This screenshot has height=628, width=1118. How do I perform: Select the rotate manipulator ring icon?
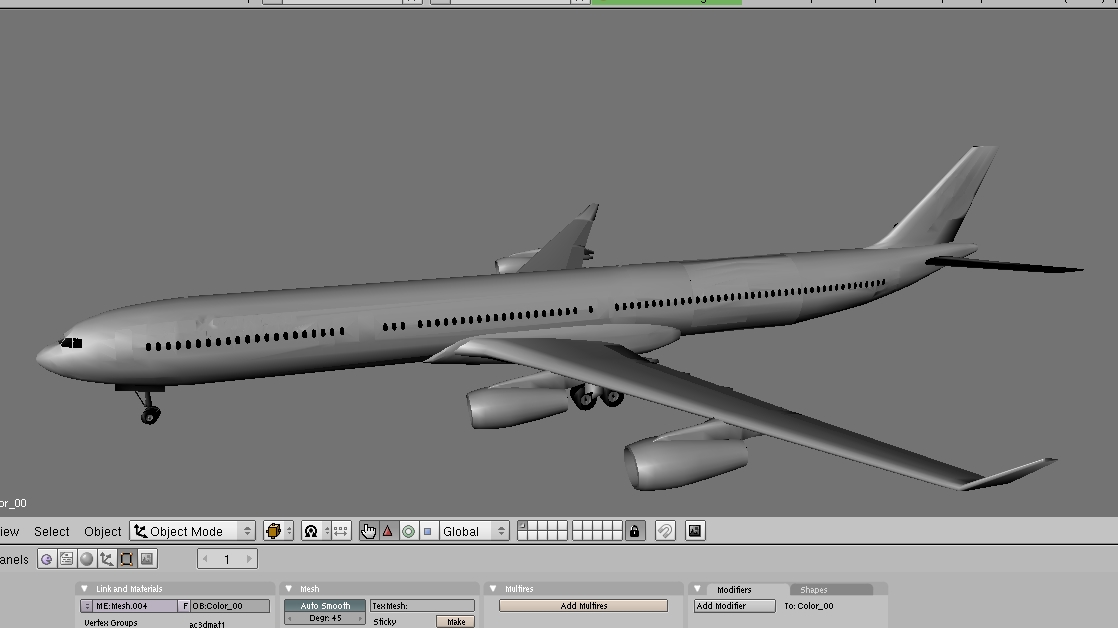(408, 531)
